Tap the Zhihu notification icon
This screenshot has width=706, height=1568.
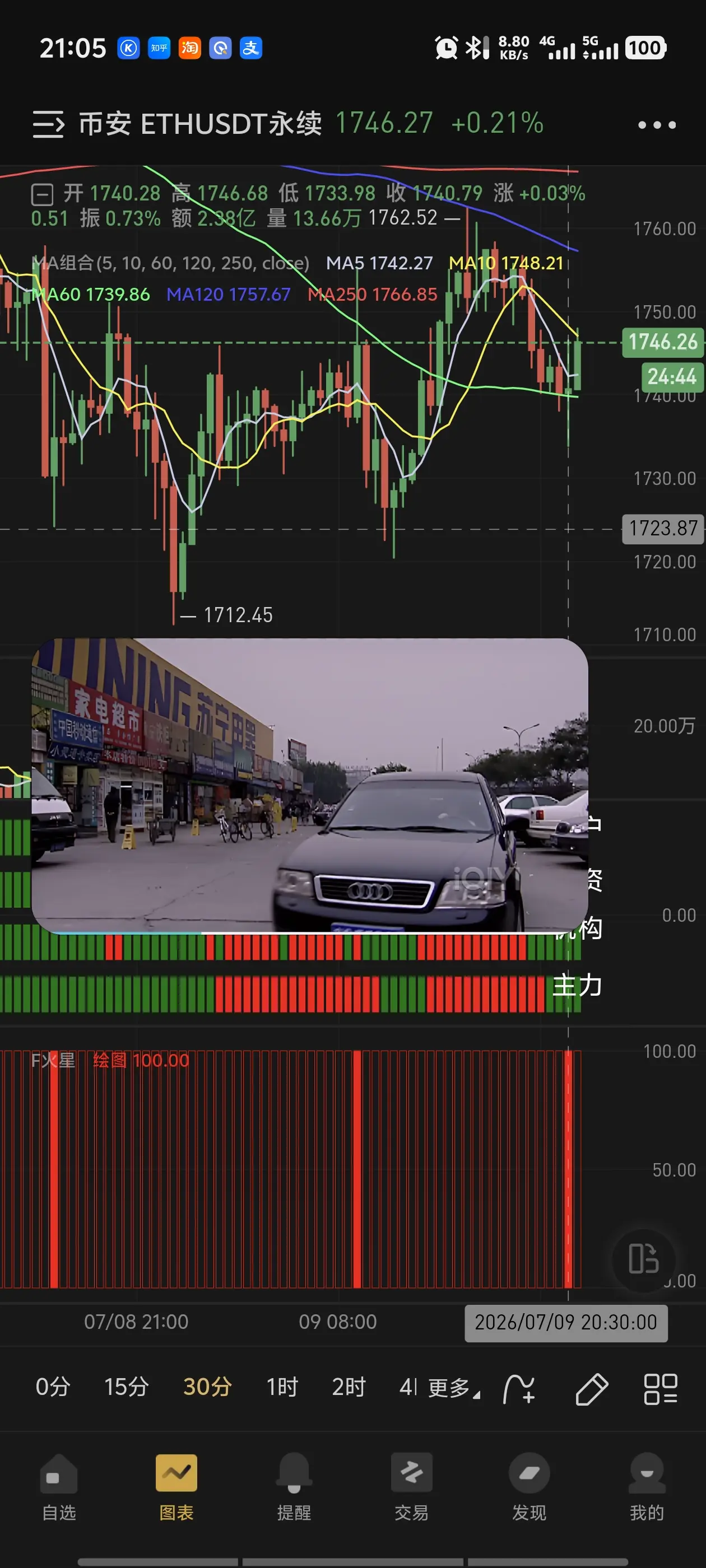tap(159, 48)
